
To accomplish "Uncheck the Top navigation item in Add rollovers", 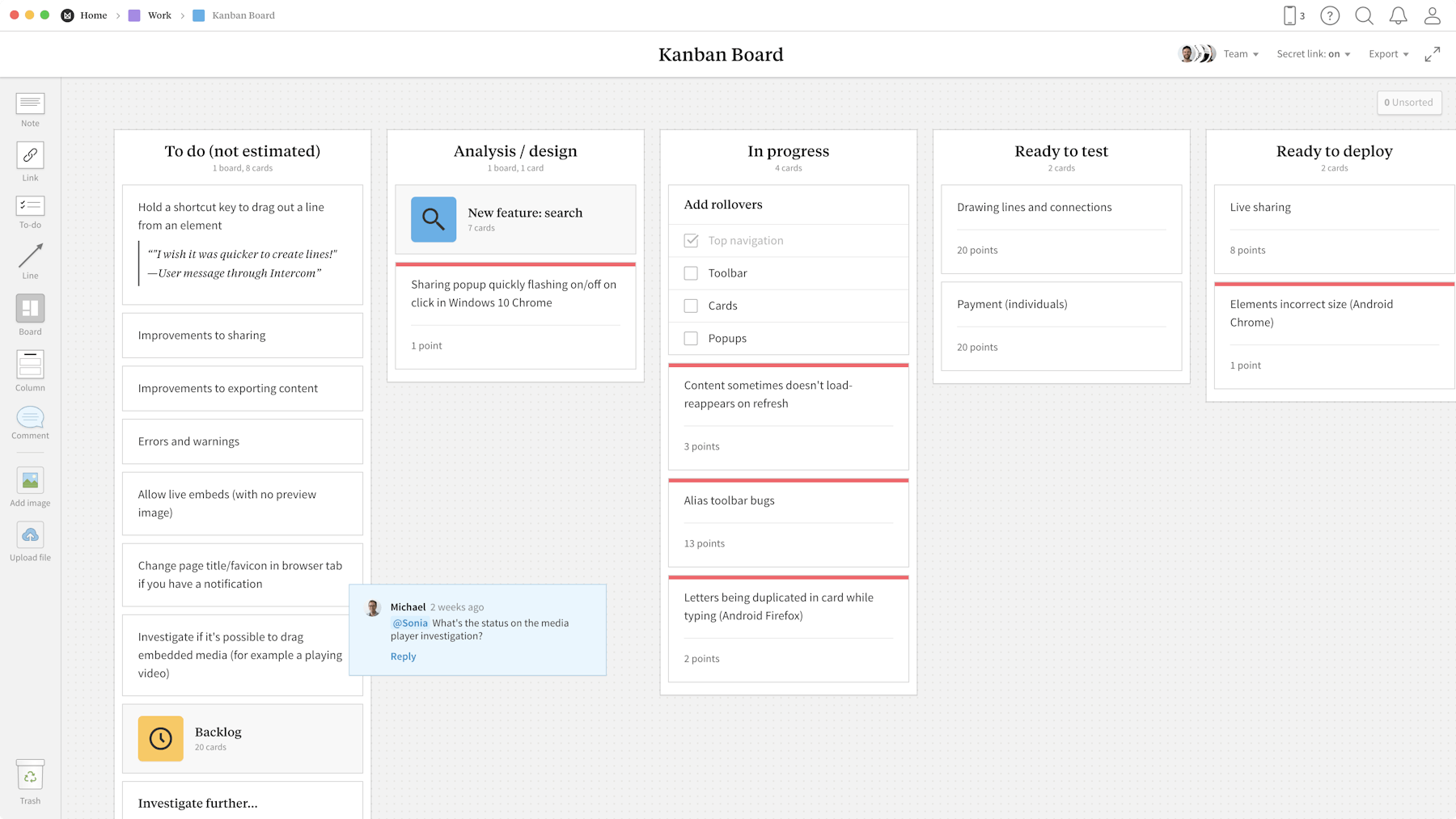I will coord(691,240).
